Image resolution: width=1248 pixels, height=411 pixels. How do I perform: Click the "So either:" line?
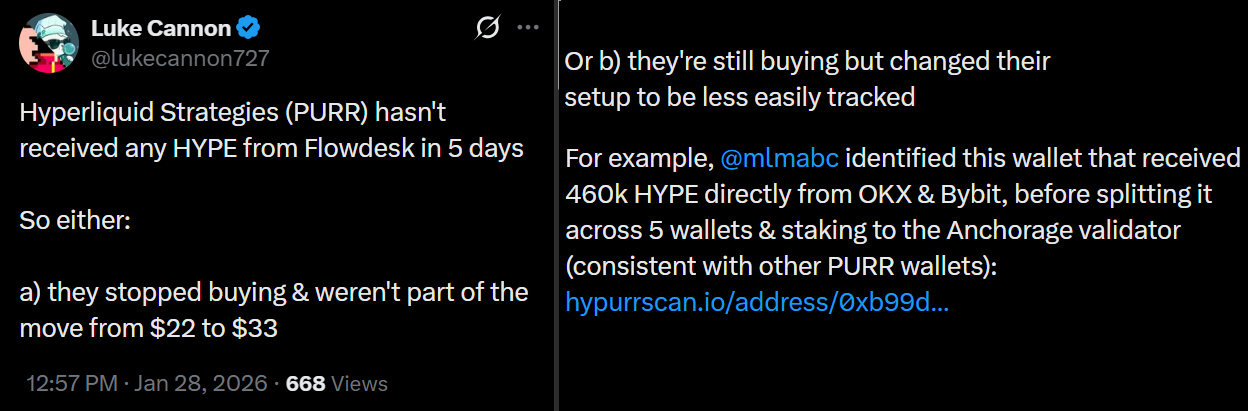(x=75, y=220)
